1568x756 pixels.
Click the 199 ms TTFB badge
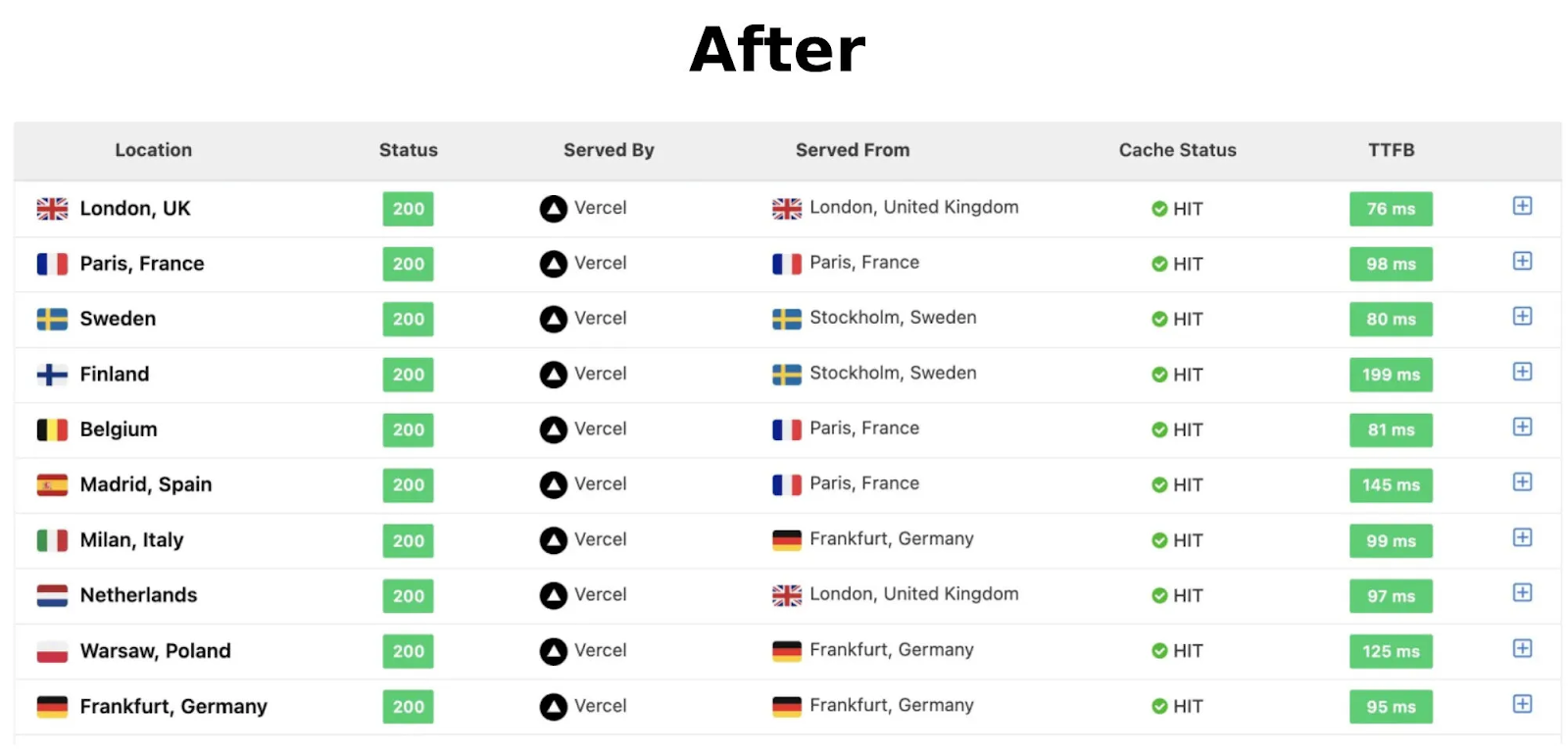click(x=1391, y=375)
